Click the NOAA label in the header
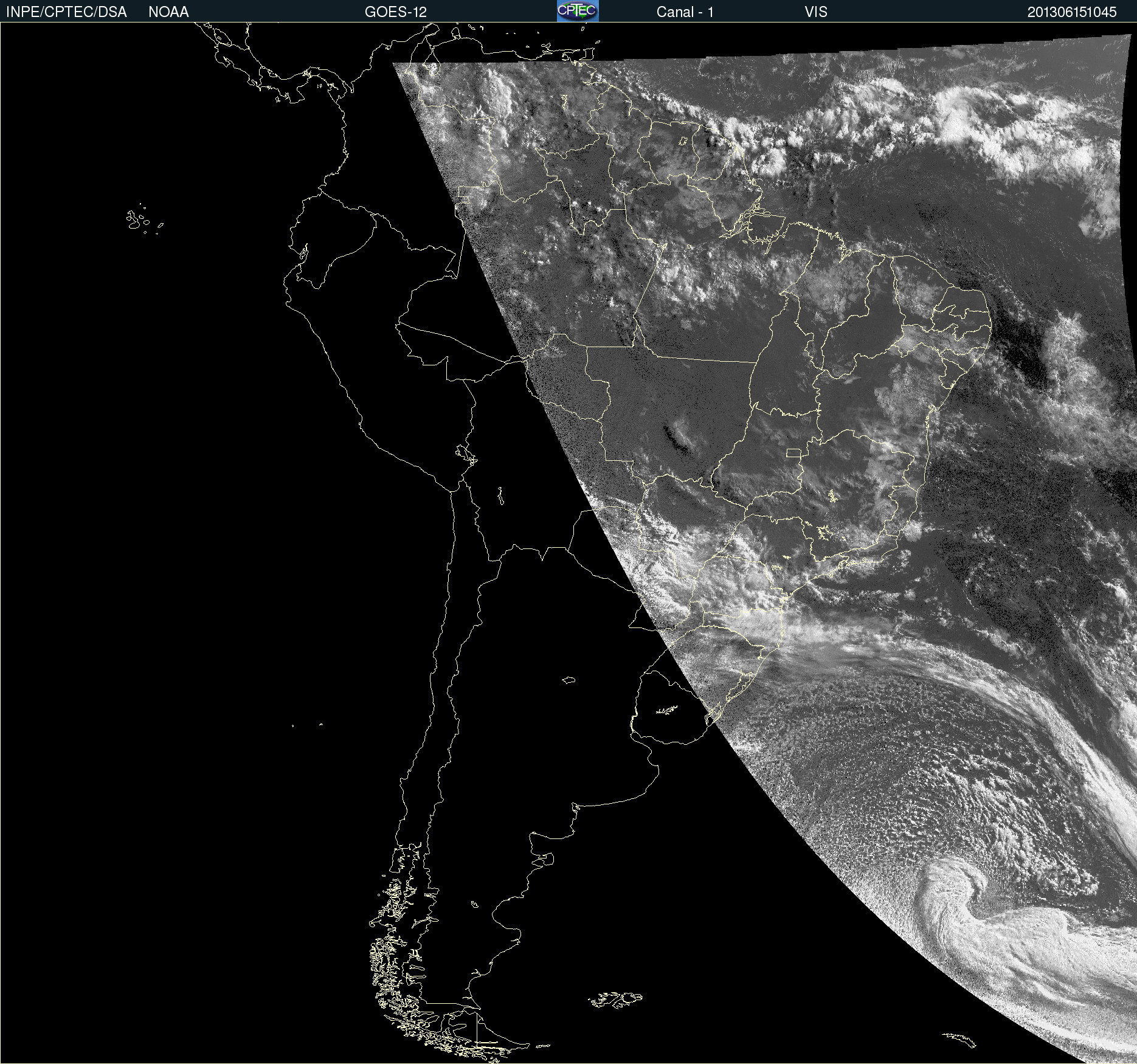Screen dimensions: 1137x1064 point(168,12)
